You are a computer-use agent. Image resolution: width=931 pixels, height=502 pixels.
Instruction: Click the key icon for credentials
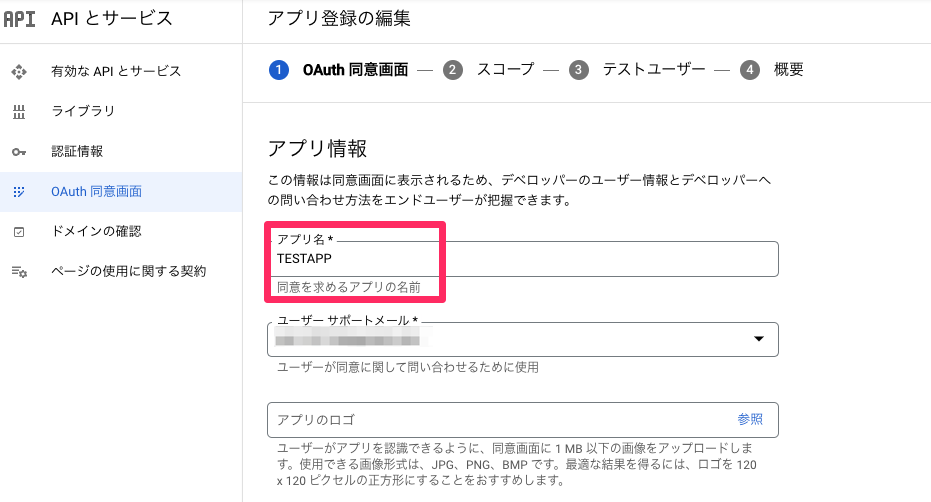[x=19, y=152]
